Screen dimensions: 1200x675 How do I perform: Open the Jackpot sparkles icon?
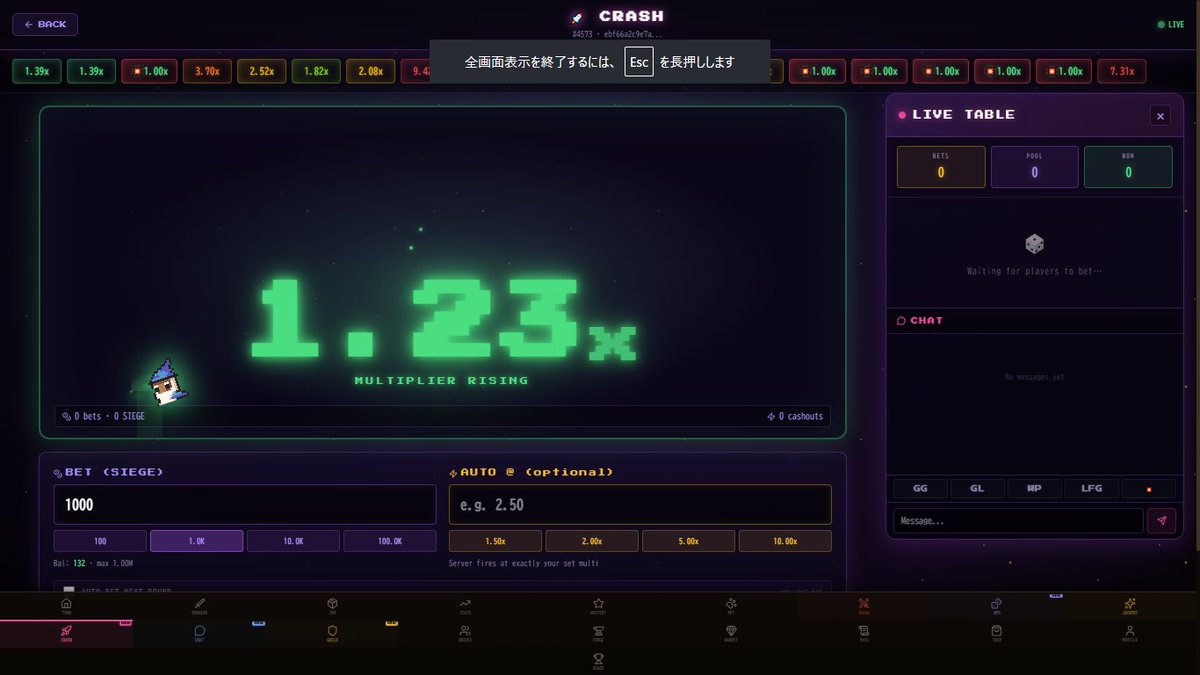[x=1130, y=606]
